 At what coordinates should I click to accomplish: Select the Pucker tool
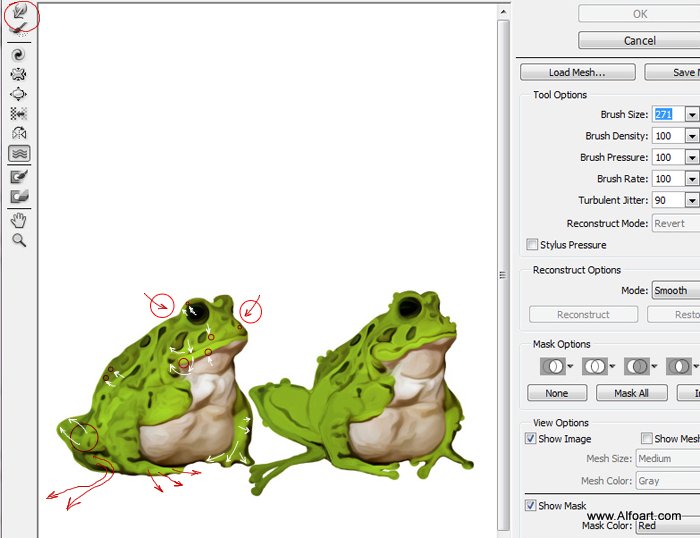click(18, 74)
